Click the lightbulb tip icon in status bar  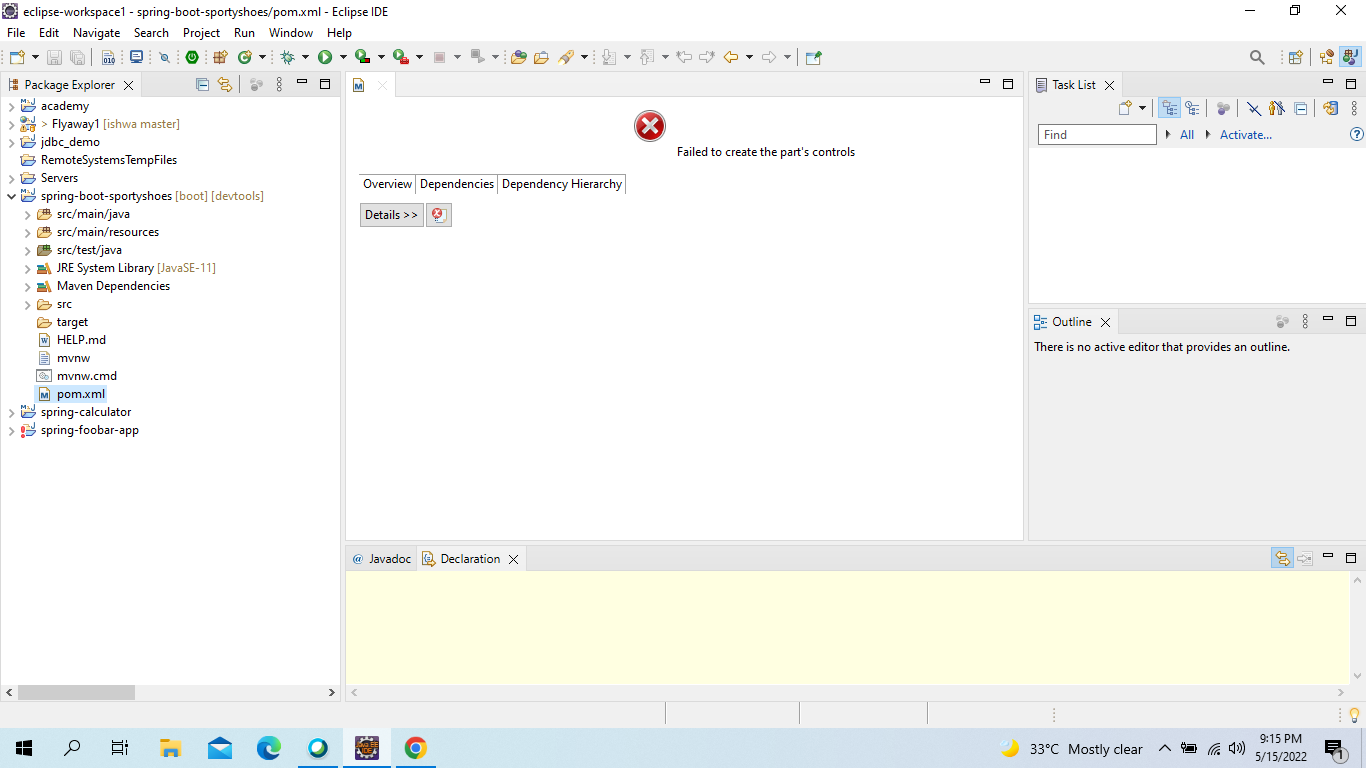pyautogui.click(x=1355, y=714)
